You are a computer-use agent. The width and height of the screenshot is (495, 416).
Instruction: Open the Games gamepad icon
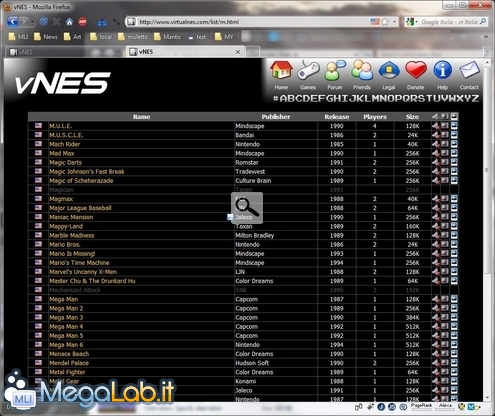pyautogui.click(x=308, y=70)
